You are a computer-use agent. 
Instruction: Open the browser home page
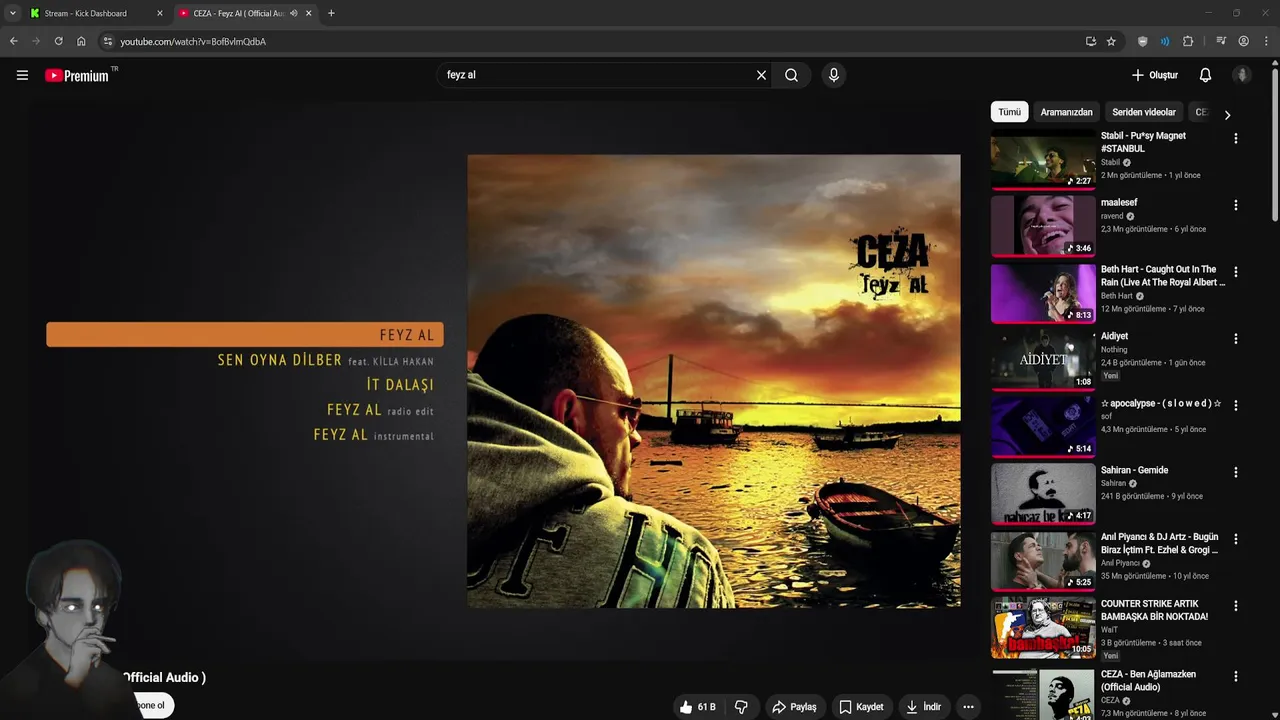pyautogui.click(x=81, y=41)
